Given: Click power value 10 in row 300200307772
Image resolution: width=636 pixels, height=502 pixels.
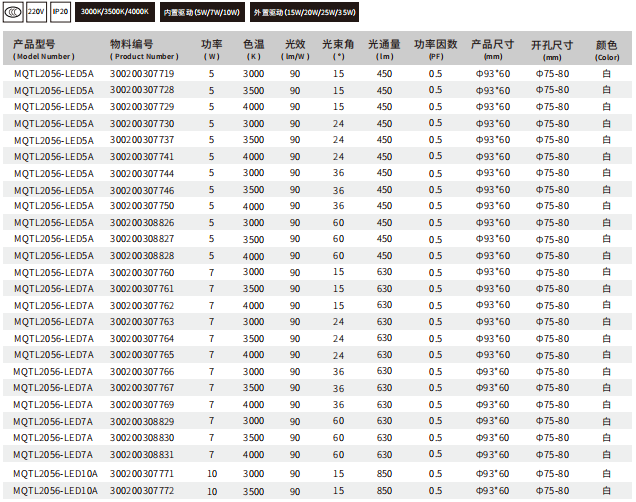Looking at the screenshot, I should pyautogui.click(x=212, y=491).
